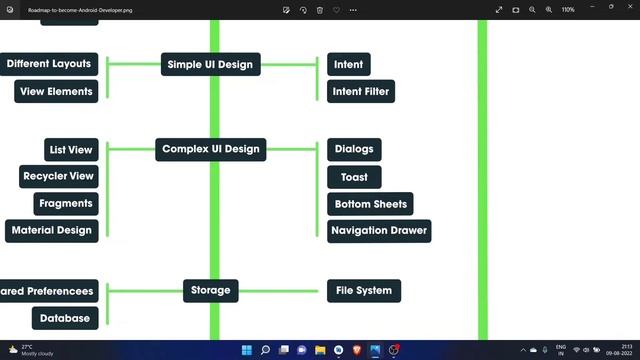Open taskbar Search

tap(265, 350)
